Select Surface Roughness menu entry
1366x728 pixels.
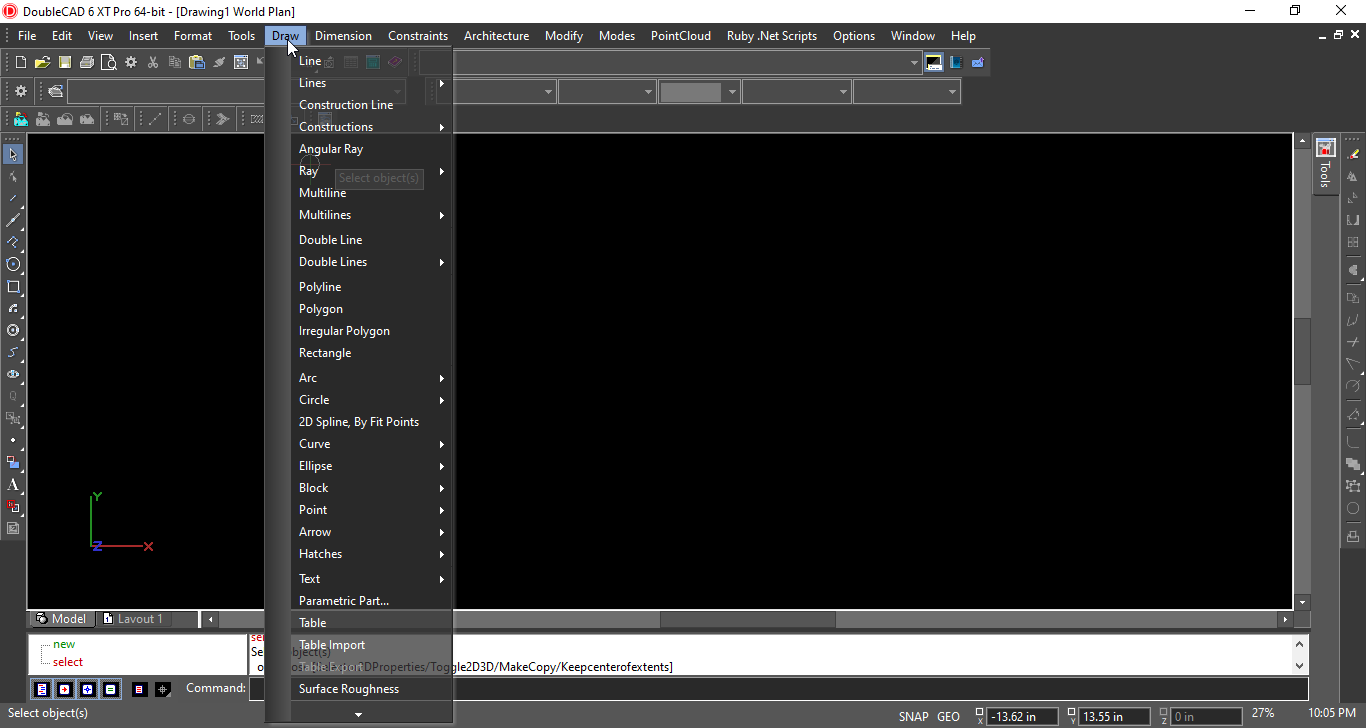[x=371, y=689]
